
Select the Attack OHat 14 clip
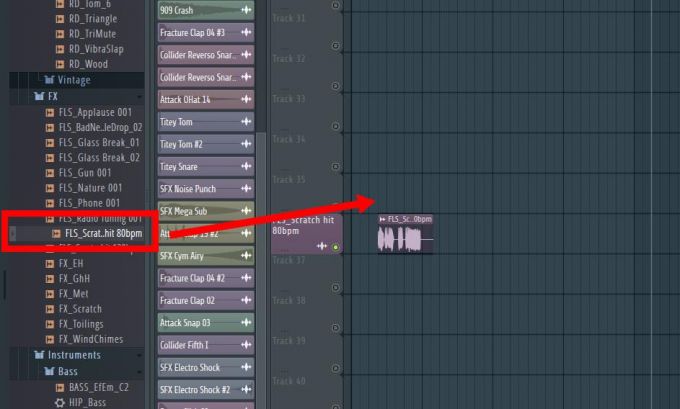click(206, 99)
